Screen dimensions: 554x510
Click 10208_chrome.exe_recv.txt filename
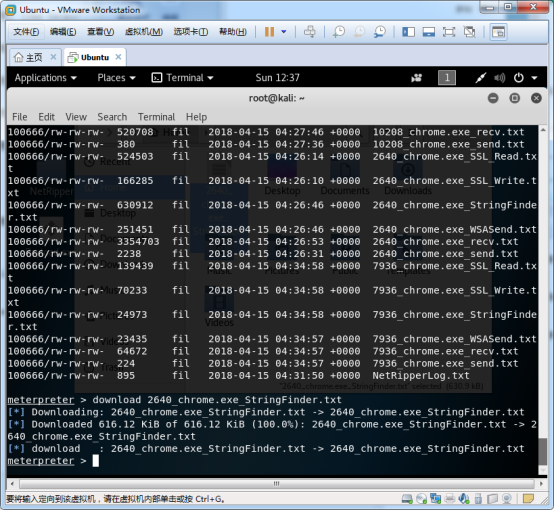[x=448, y=132]
